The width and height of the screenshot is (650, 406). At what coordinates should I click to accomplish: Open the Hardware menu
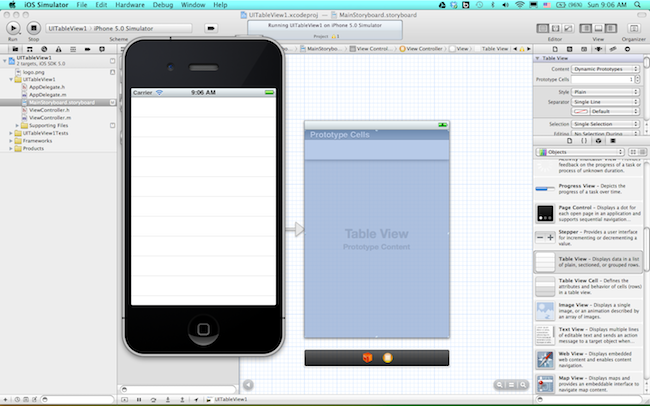(130, 5)
